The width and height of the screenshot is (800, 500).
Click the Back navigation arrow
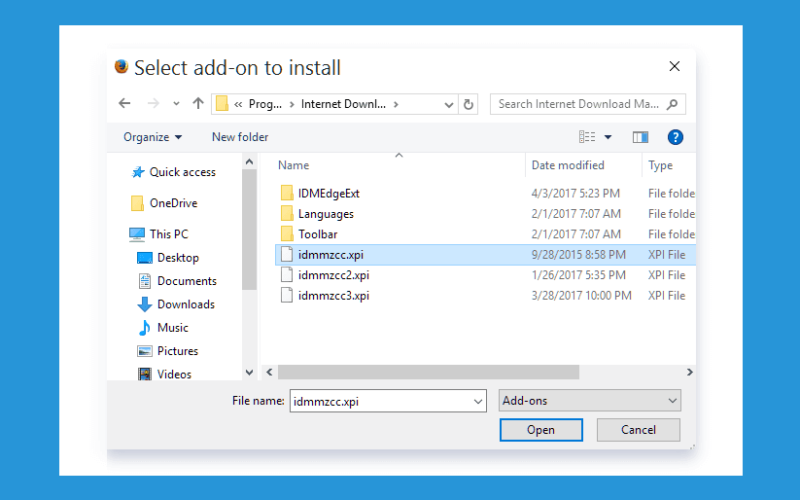click(x=124, y=104)
